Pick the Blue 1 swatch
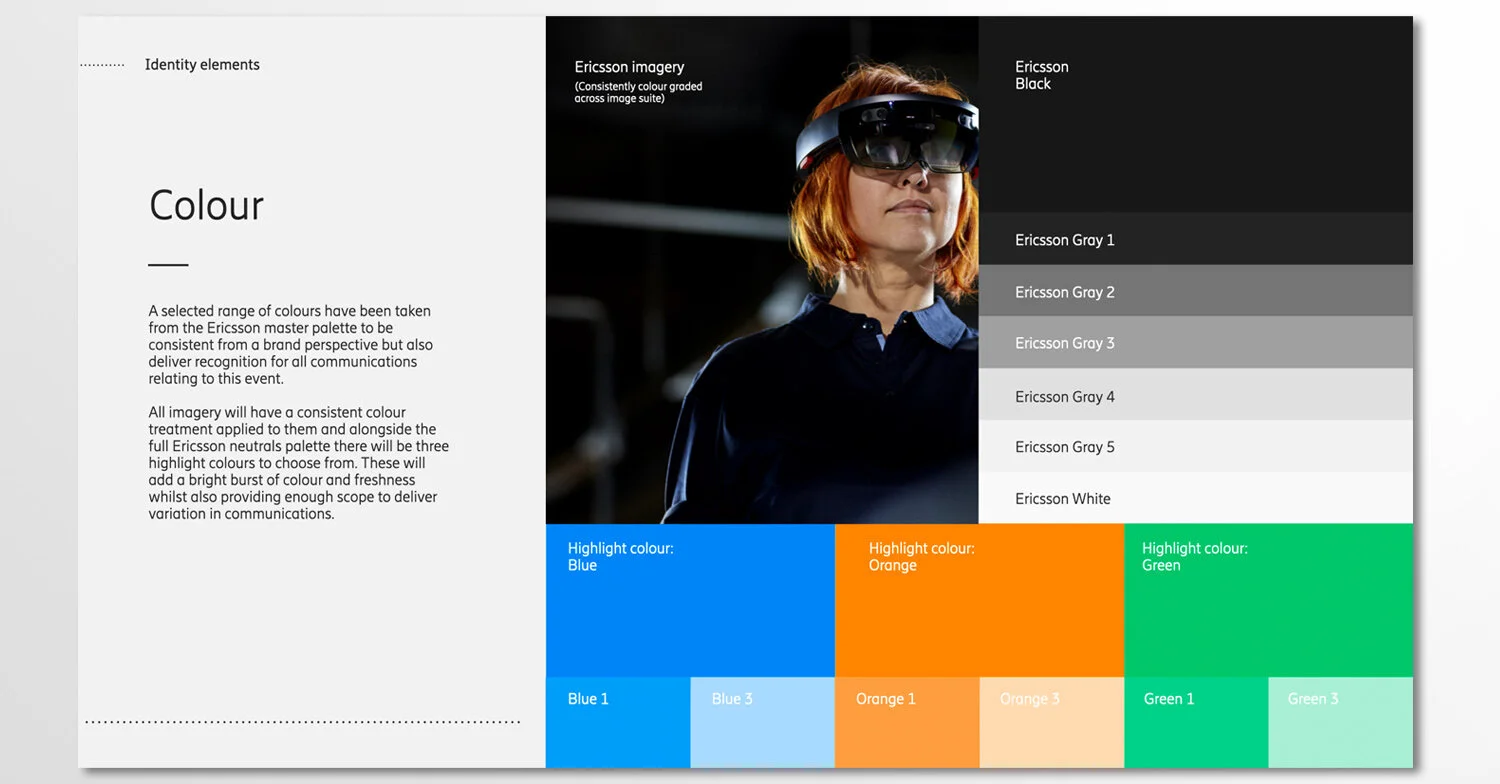 coord(618,722)
